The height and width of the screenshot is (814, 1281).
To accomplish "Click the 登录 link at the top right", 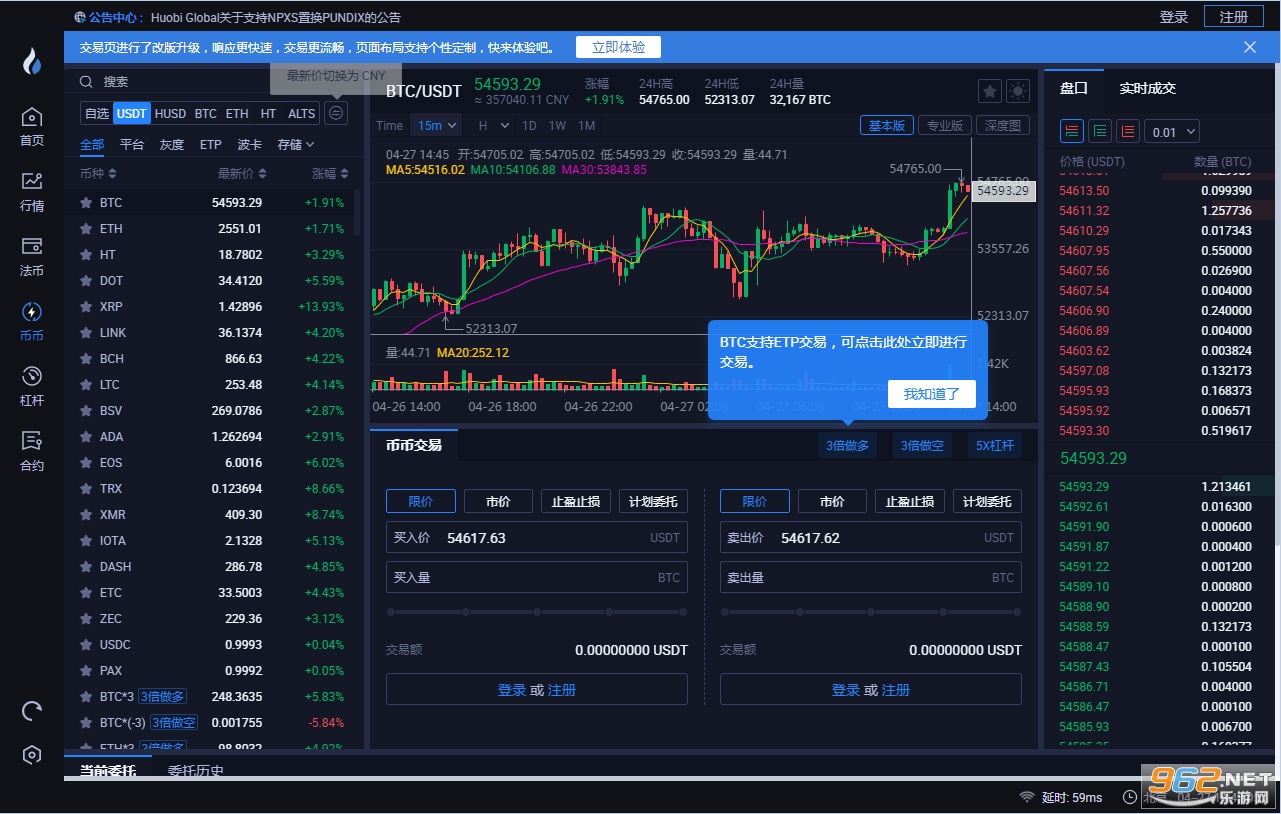I will [x=1173, y=17].
